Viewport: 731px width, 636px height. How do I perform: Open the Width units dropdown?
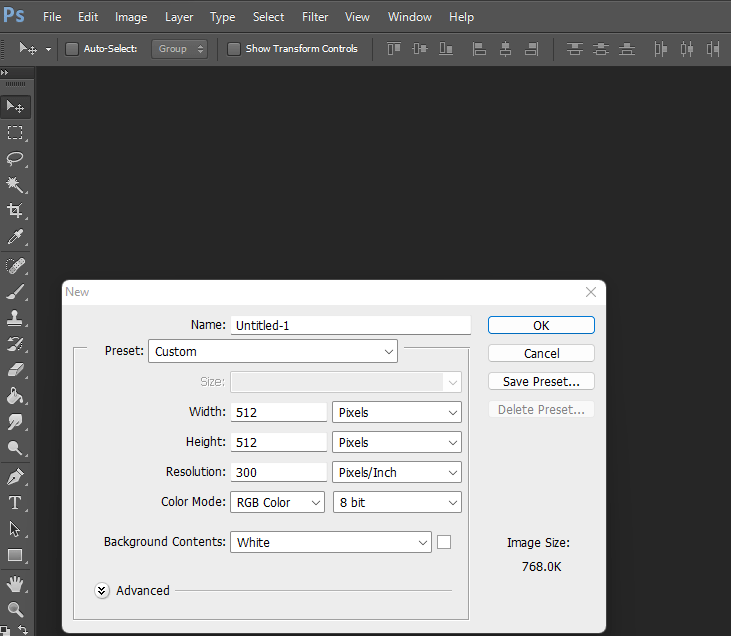397,412
